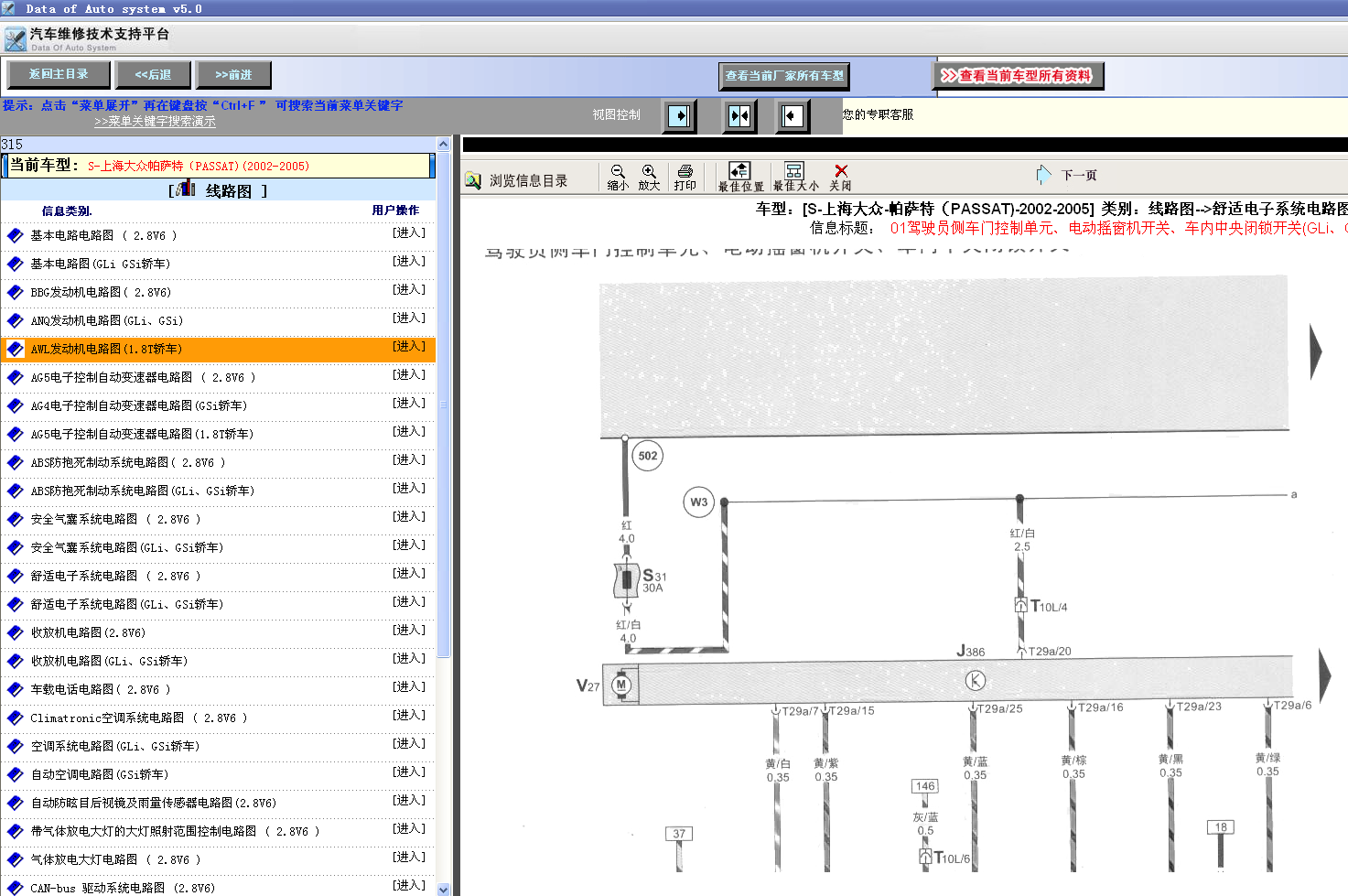The height and width of the screenshot is (896, 1348).
Task: Click the W3 node in the diagram
Action: coord(699,502)
